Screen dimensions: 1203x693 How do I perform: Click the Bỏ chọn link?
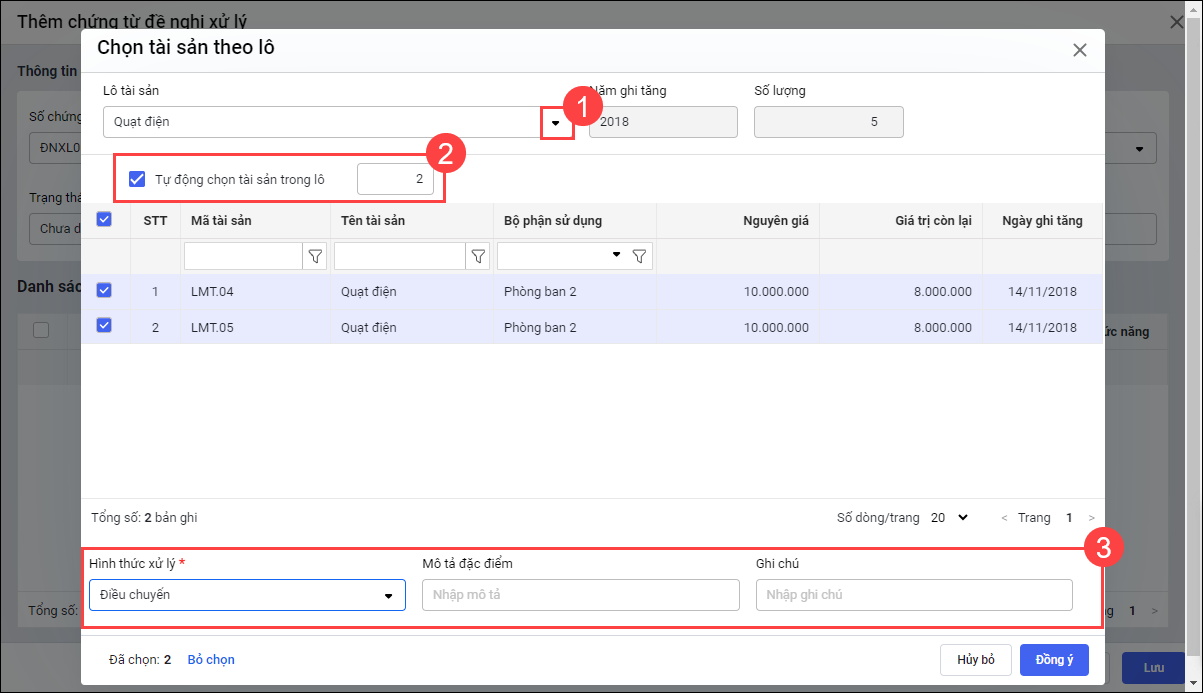pos(211,660)
